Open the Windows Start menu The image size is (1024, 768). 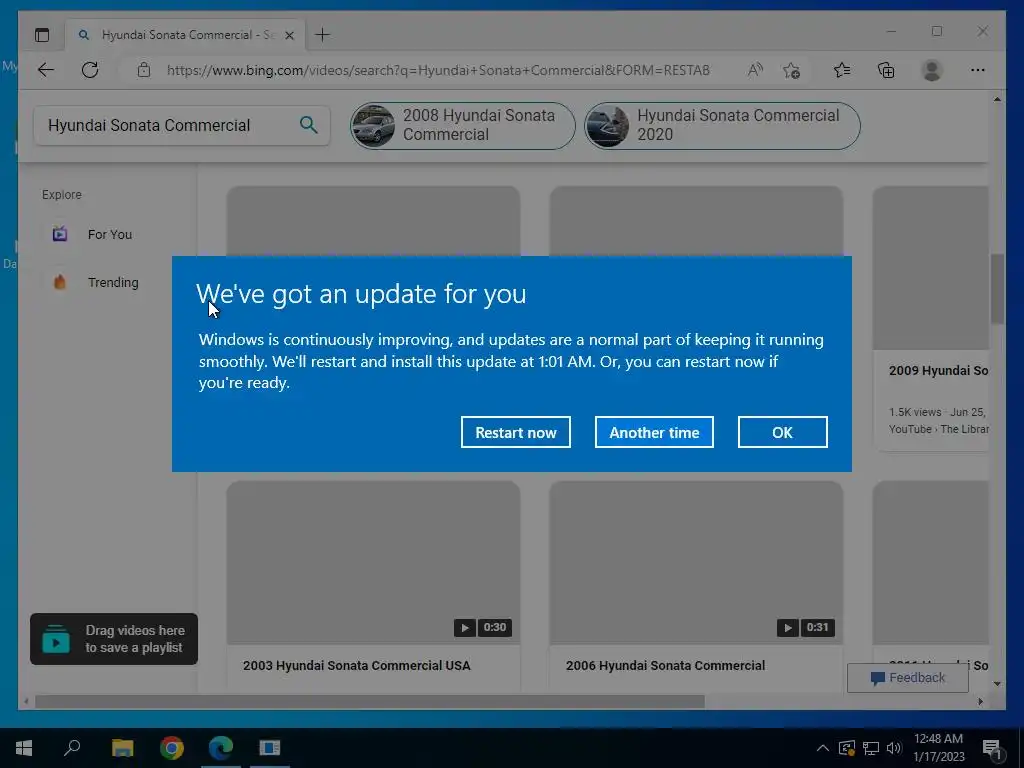(x=24, y=748)
